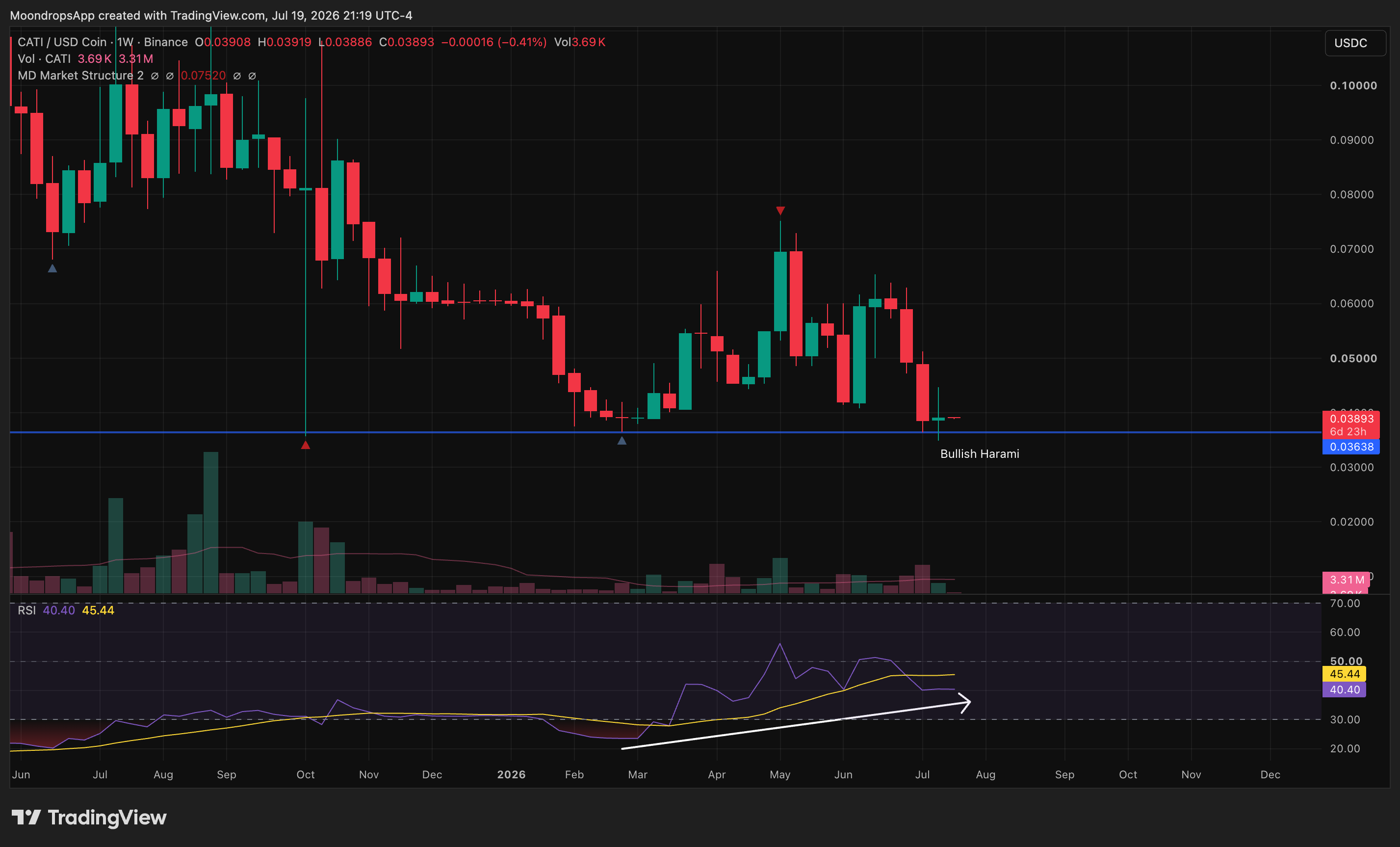Select the blue 0.03638 price line label
The width and height of the screenshot is (1400, 847).
point(1351,447)
